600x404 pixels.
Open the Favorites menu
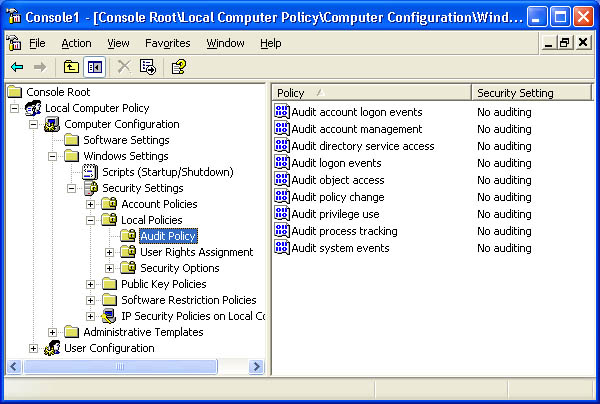[168, 43]
